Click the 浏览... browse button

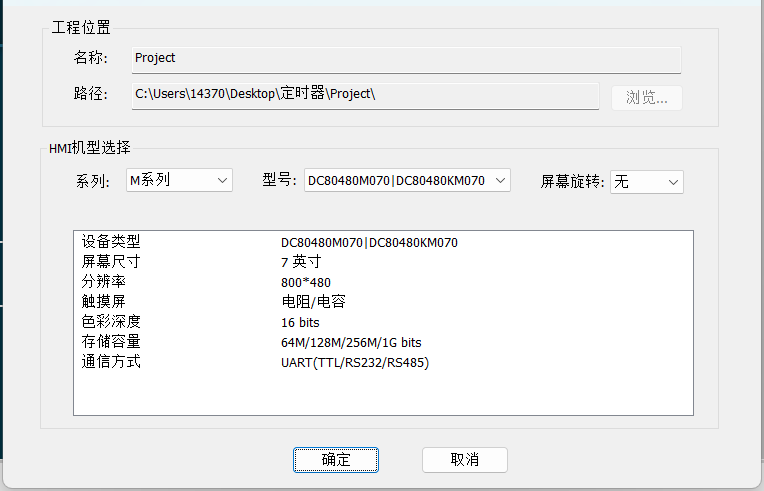(x=647, y=98)
